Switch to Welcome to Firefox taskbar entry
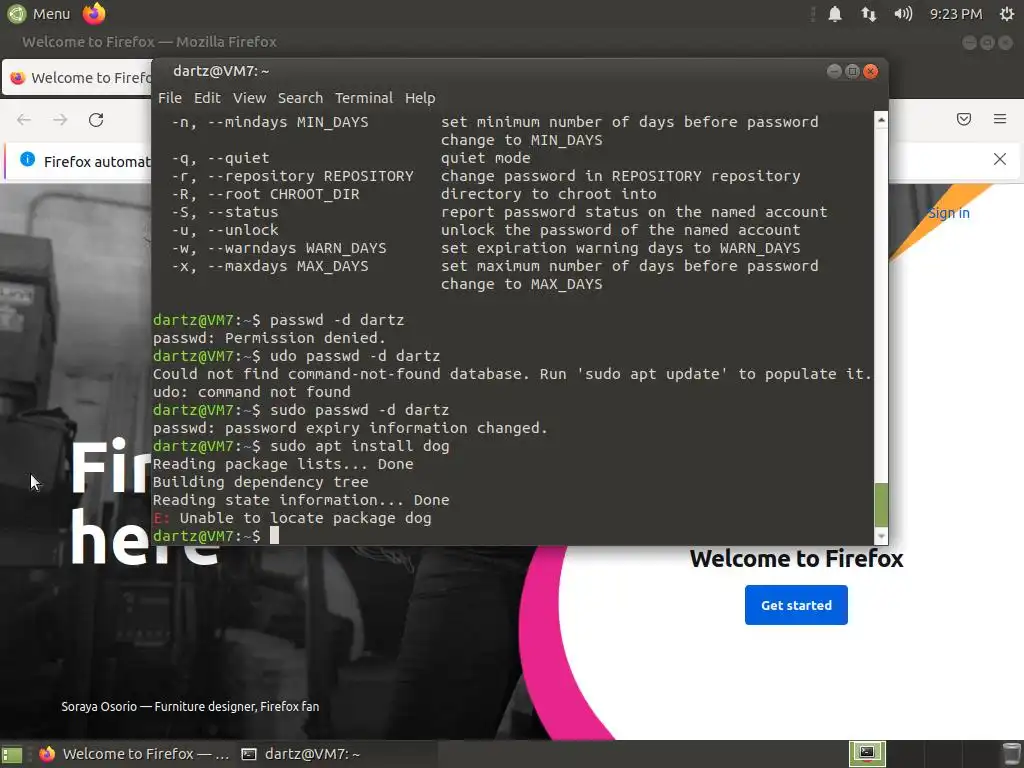Screen dimensions: 1024x768 coord(134,754)
